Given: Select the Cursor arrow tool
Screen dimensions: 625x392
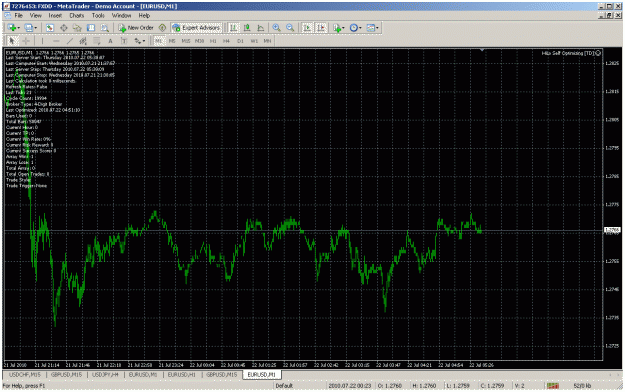Looking at the screenshot, I should (x=12, y=41).
